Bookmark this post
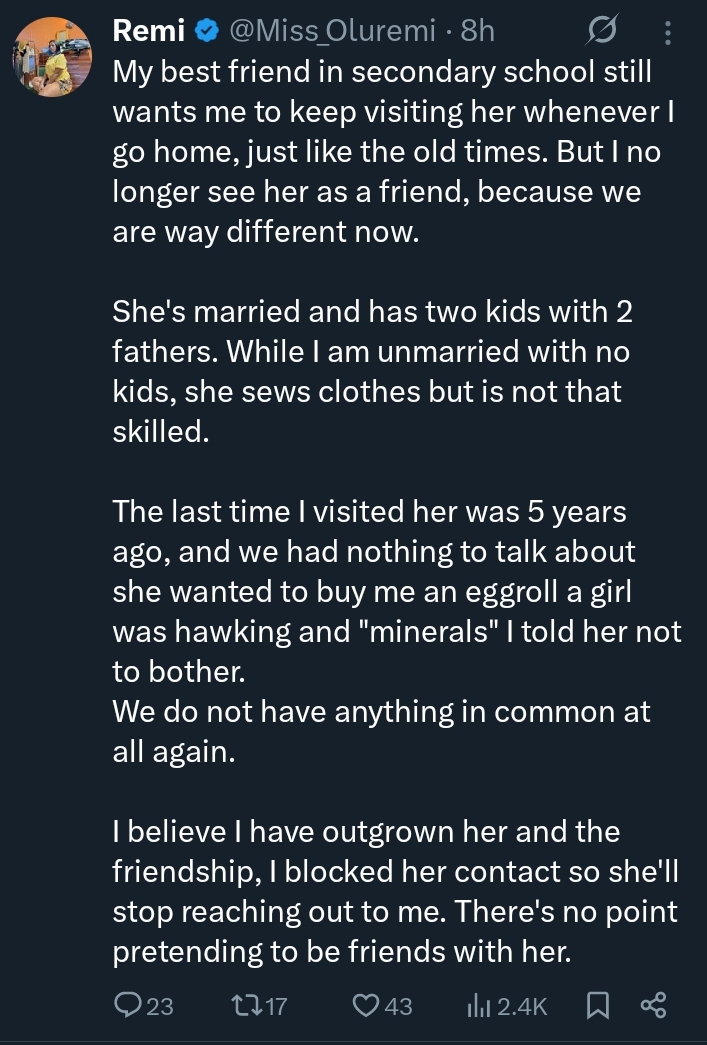The width and height of the screenshot is (707, 1045). click(597, 1005)
